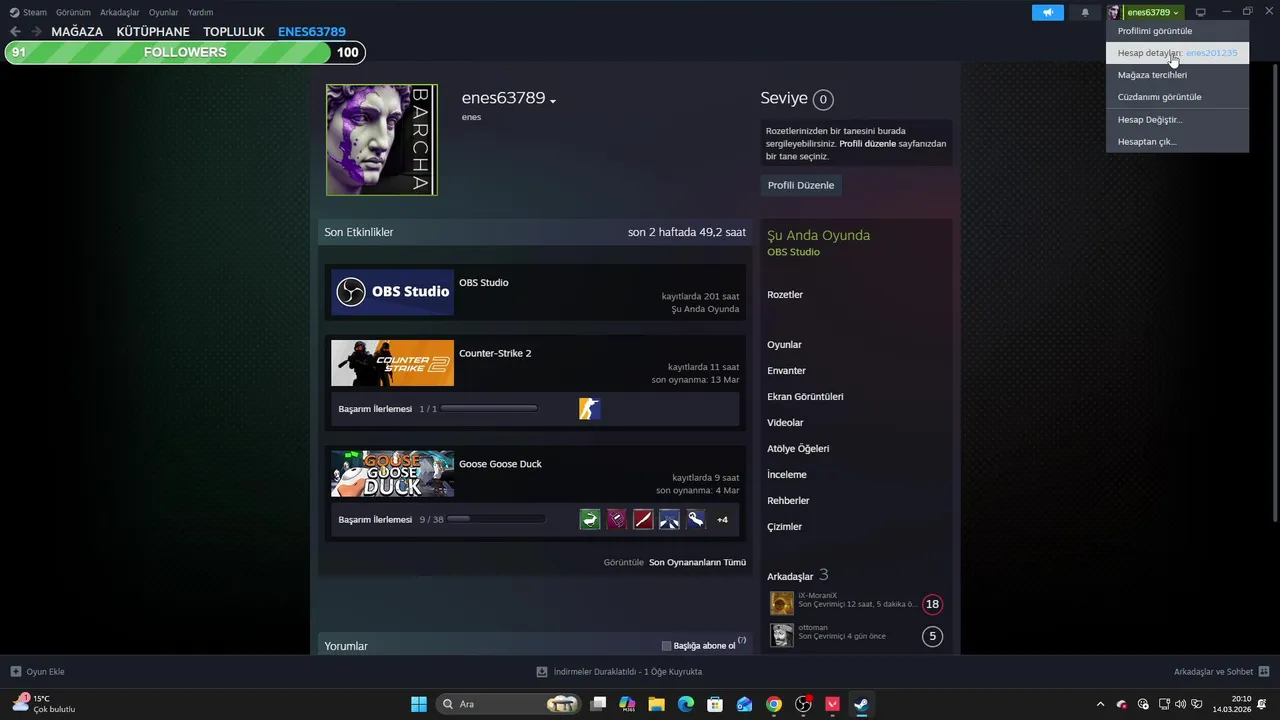Open the Yardım menu
This screenshot has width=1280, height=720.
coord(200,12)
